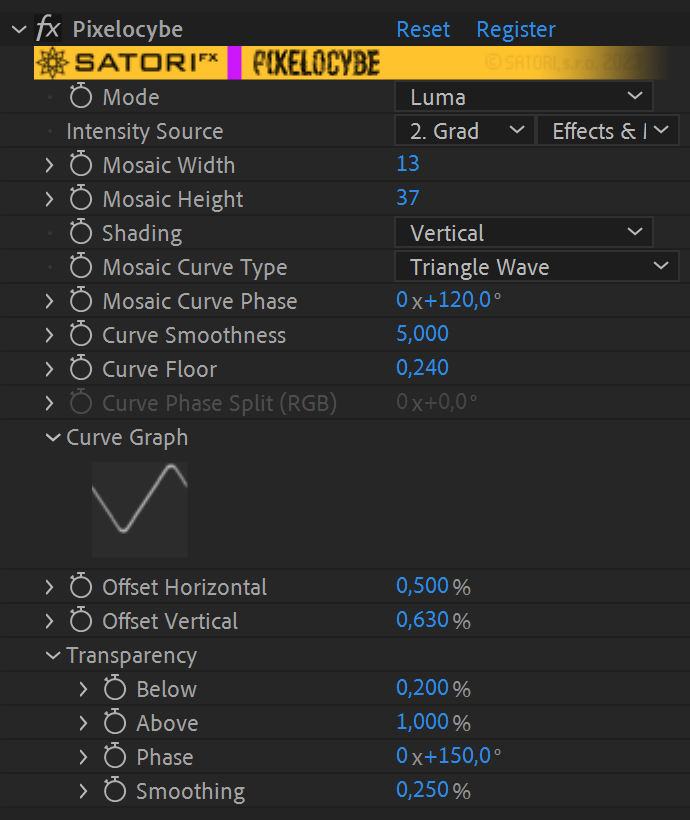Click the Mosaic Curve Type stopwatch
This screenshot has width=690, height=820.
coord(81,267)
